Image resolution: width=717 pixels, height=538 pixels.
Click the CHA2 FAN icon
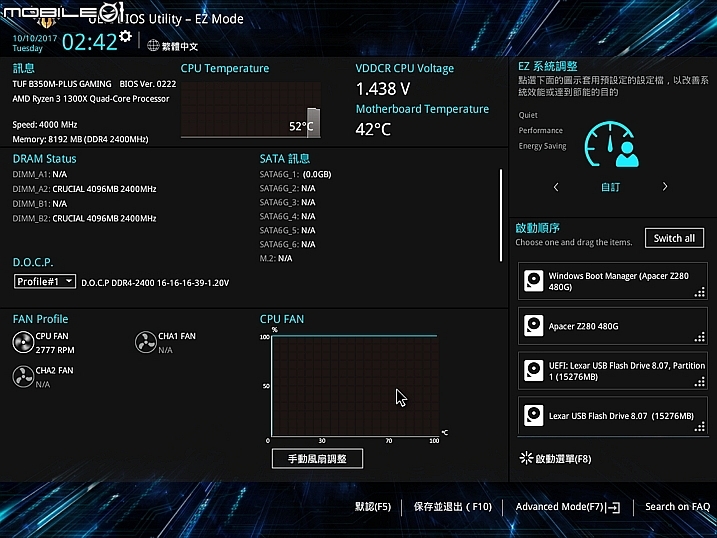[x=23, y=377]
